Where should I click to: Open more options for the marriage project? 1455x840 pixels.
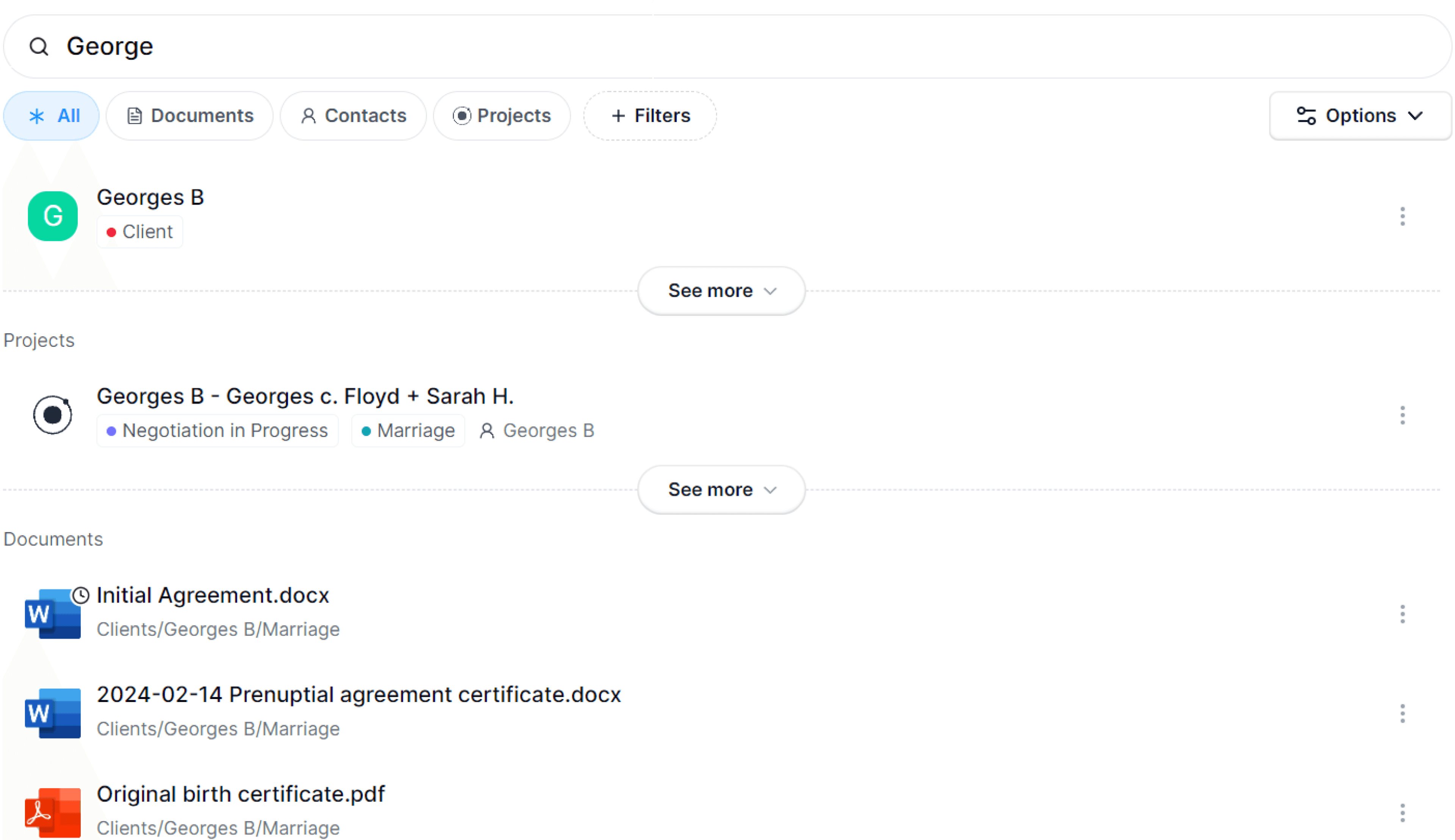[x=1402, y=415]
